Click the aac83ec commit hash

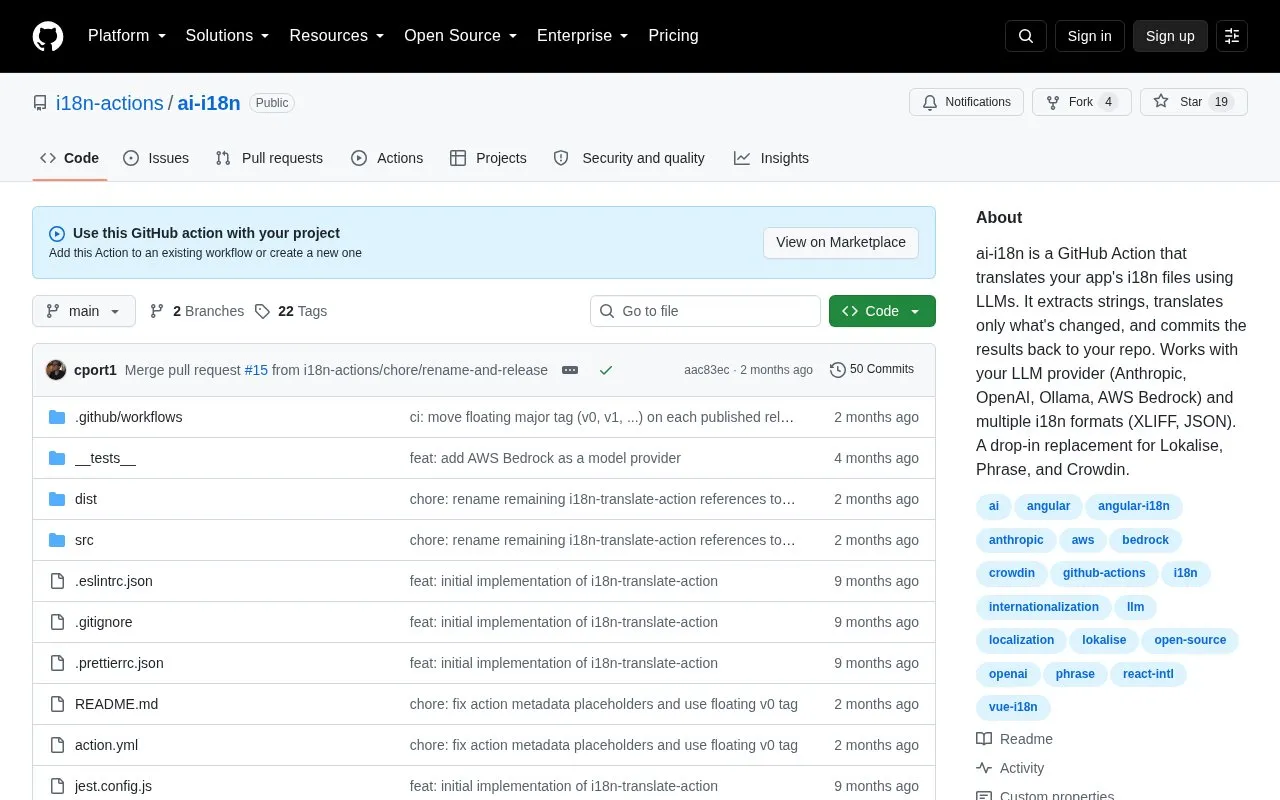[707, 370]
